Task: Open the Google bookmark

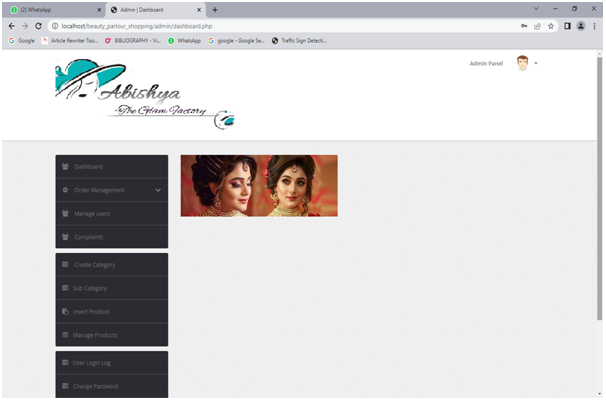Action: click(22, 41)
